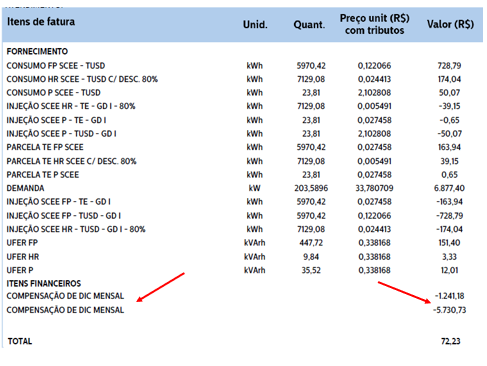Select the 'DEMANDA' row label
The image size is (487, 366).
25,188
